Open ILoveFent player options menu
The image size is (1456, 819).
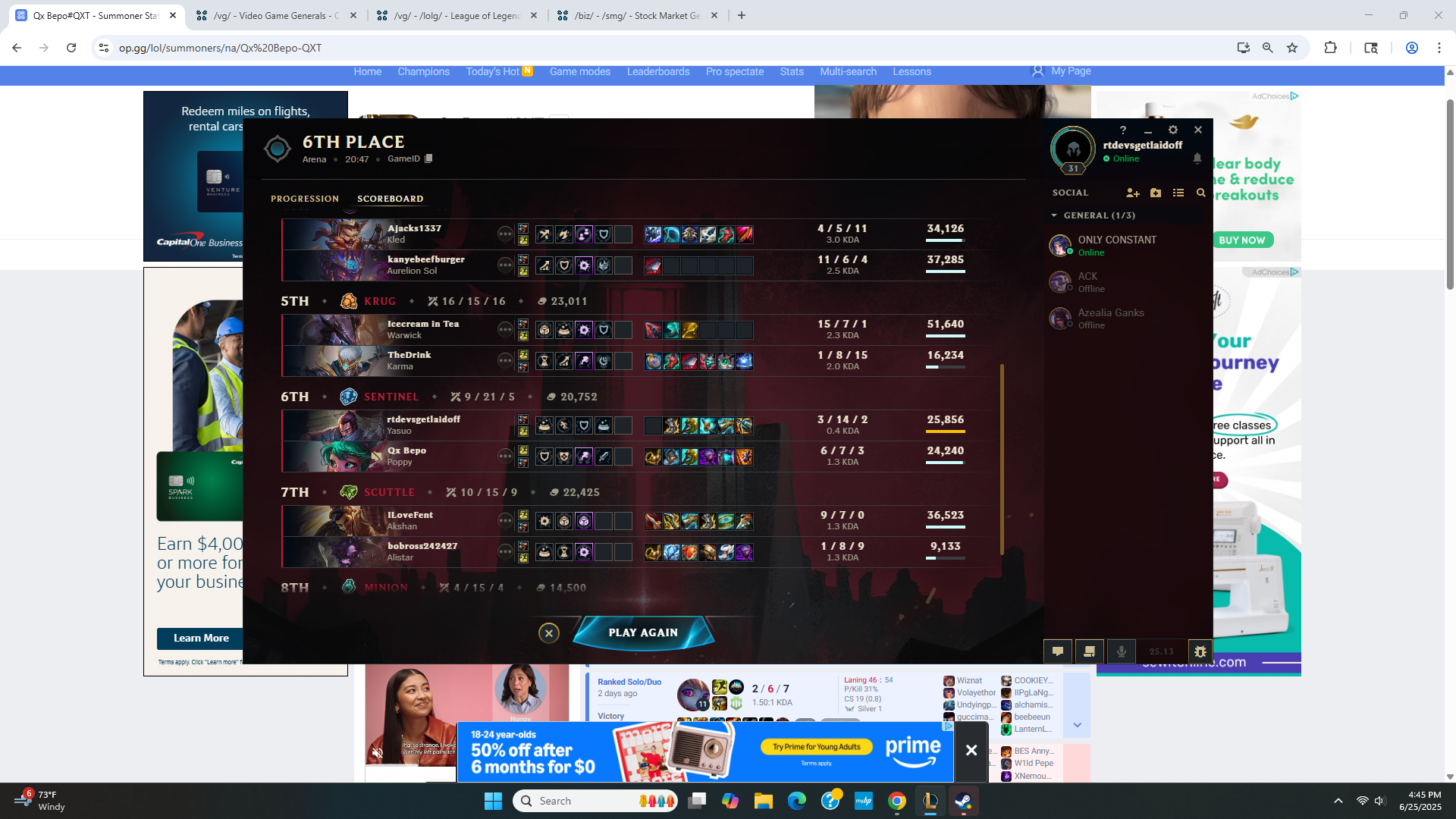click(505, 520)
